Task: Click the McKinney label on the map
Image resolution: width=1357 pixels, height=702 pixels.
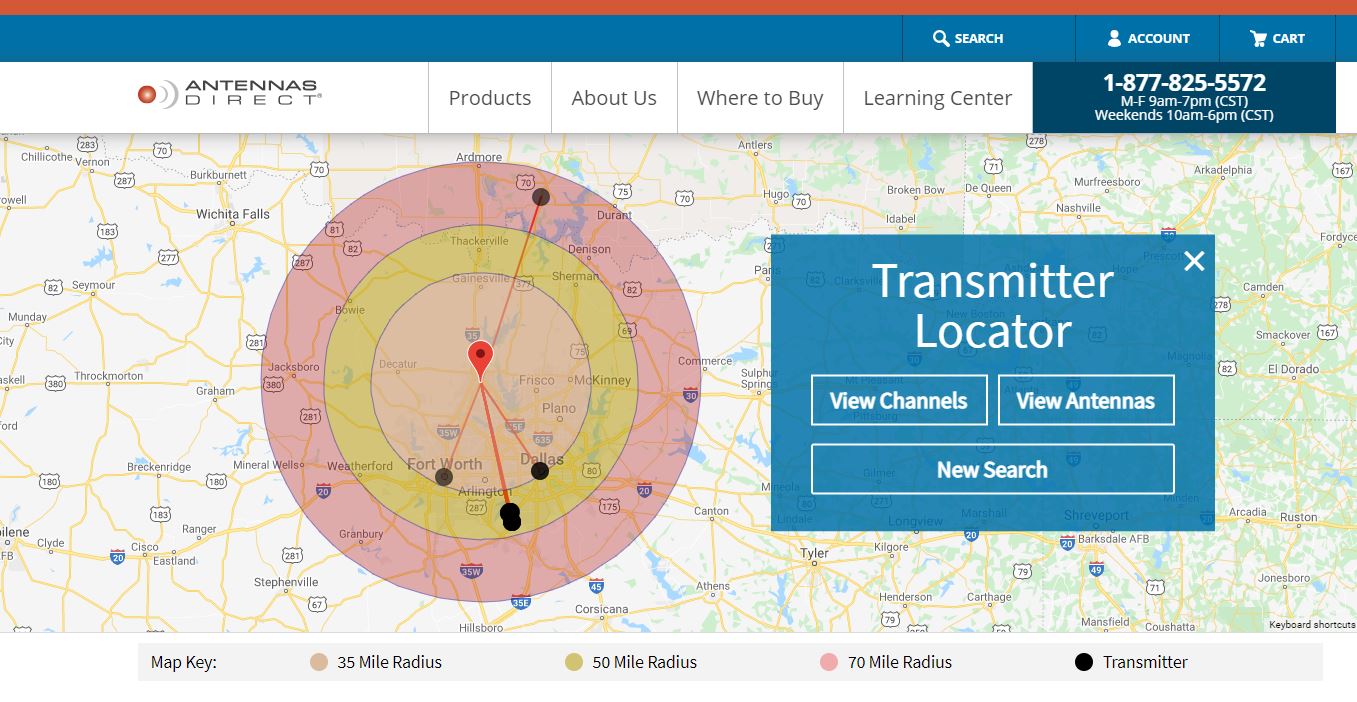Action: [x=603, y=380]
